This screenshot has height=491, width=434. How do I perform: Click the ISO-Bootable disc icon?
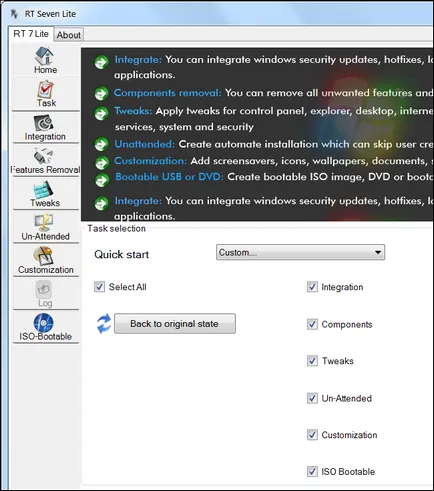pos(43,322)
